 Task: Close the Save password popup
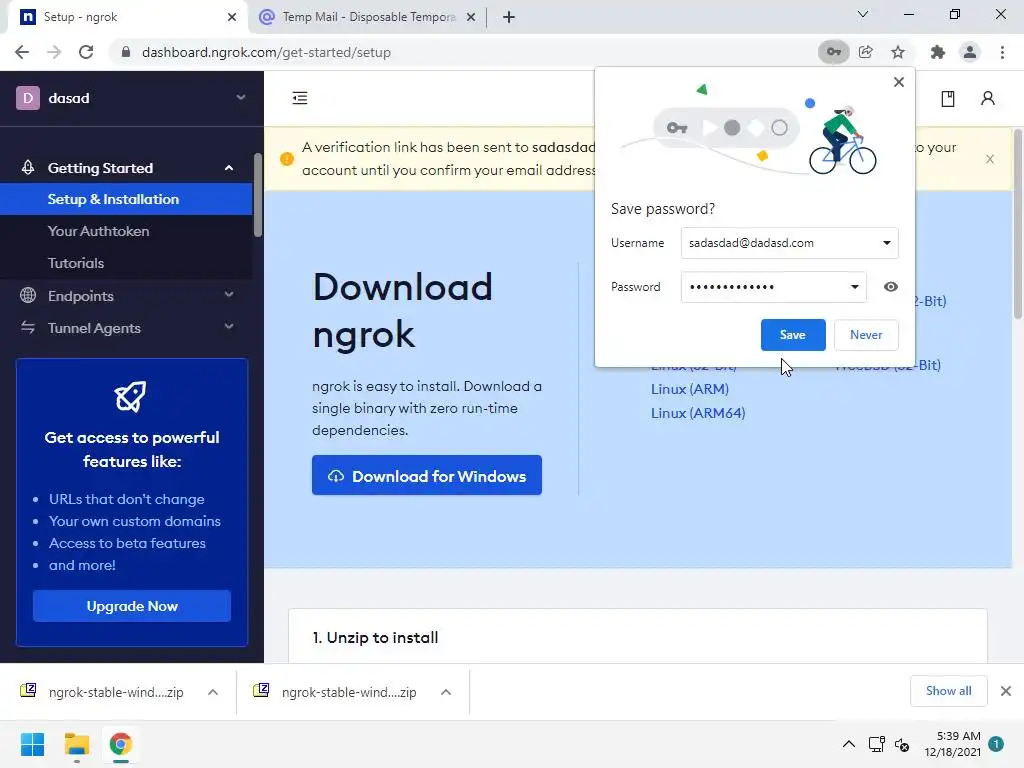click(x=899, y=82)
